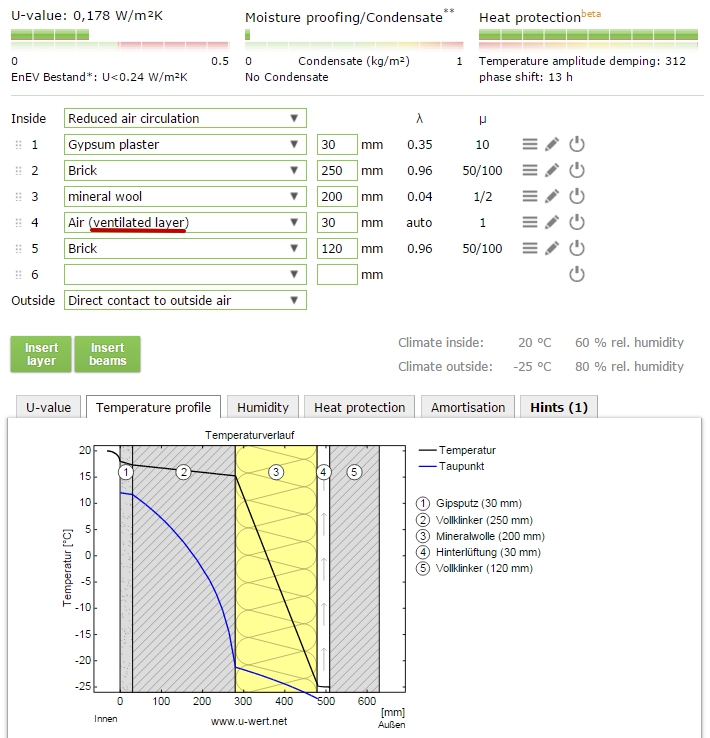The height and width of the screenshot is (738, 710).
Task: Open layer options menu for row 5 Brick
Action: (530, 248)
